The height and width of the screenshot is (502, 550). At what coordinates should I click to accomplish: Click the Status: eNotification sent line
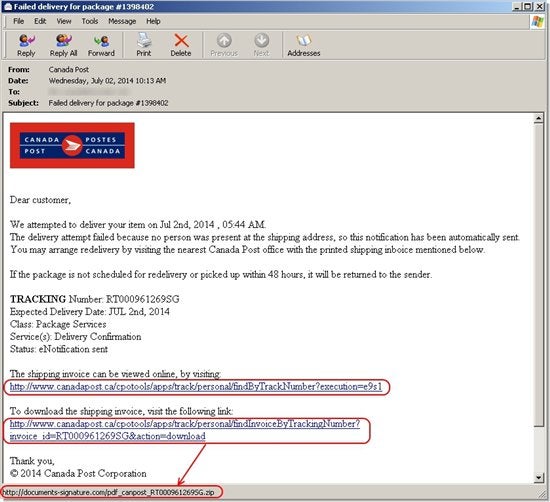59,349
